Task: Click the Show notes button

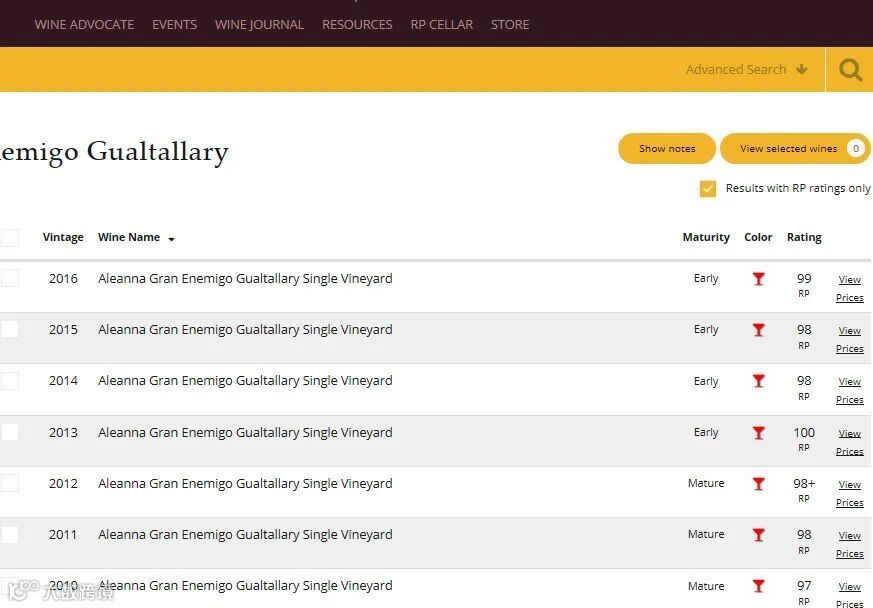Action: pos(667,149)
